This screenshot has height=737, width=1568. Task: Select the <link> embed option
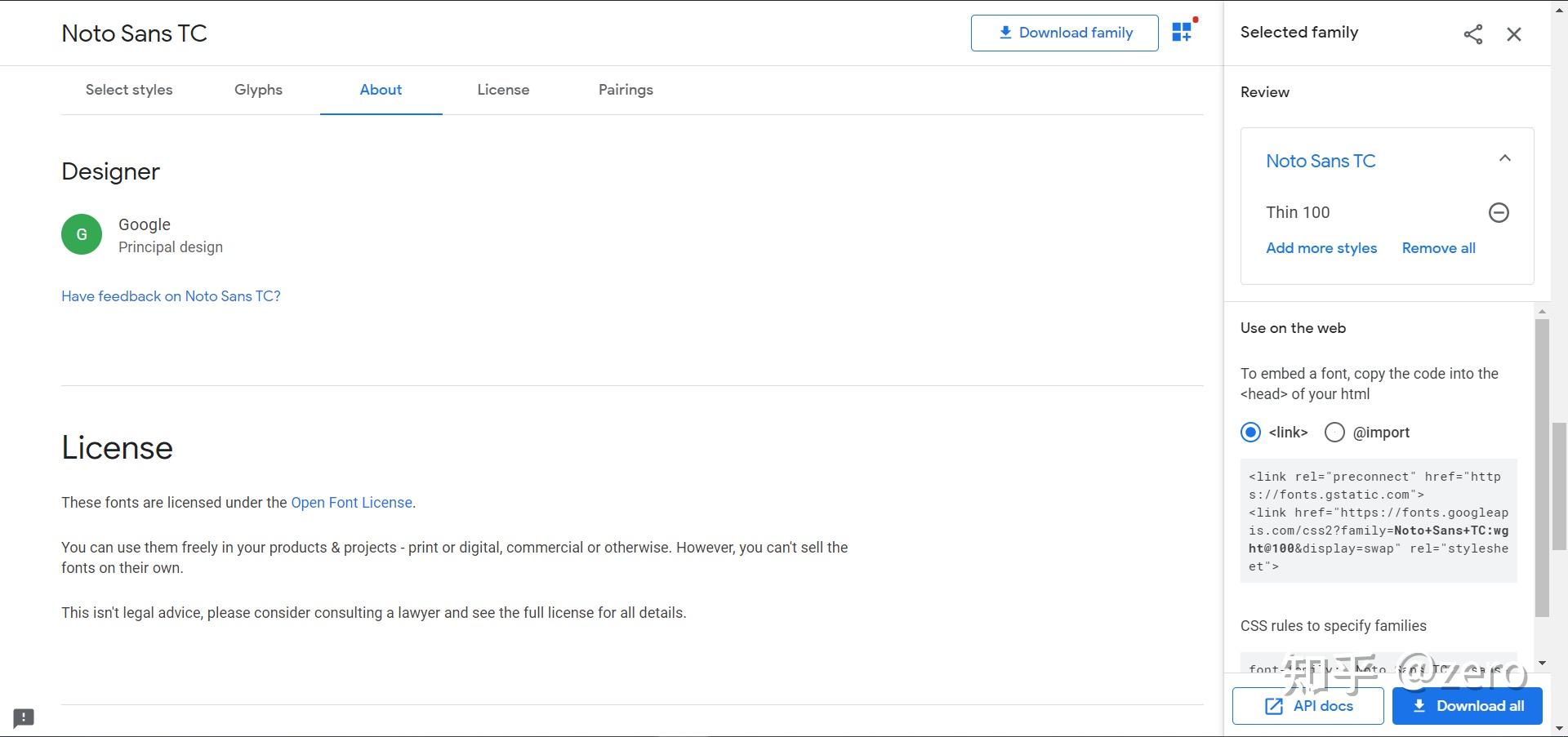1250,433
